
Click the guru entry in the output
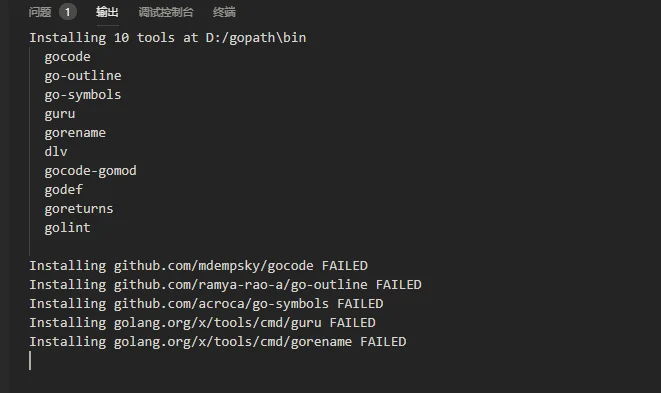click(60, 114)
